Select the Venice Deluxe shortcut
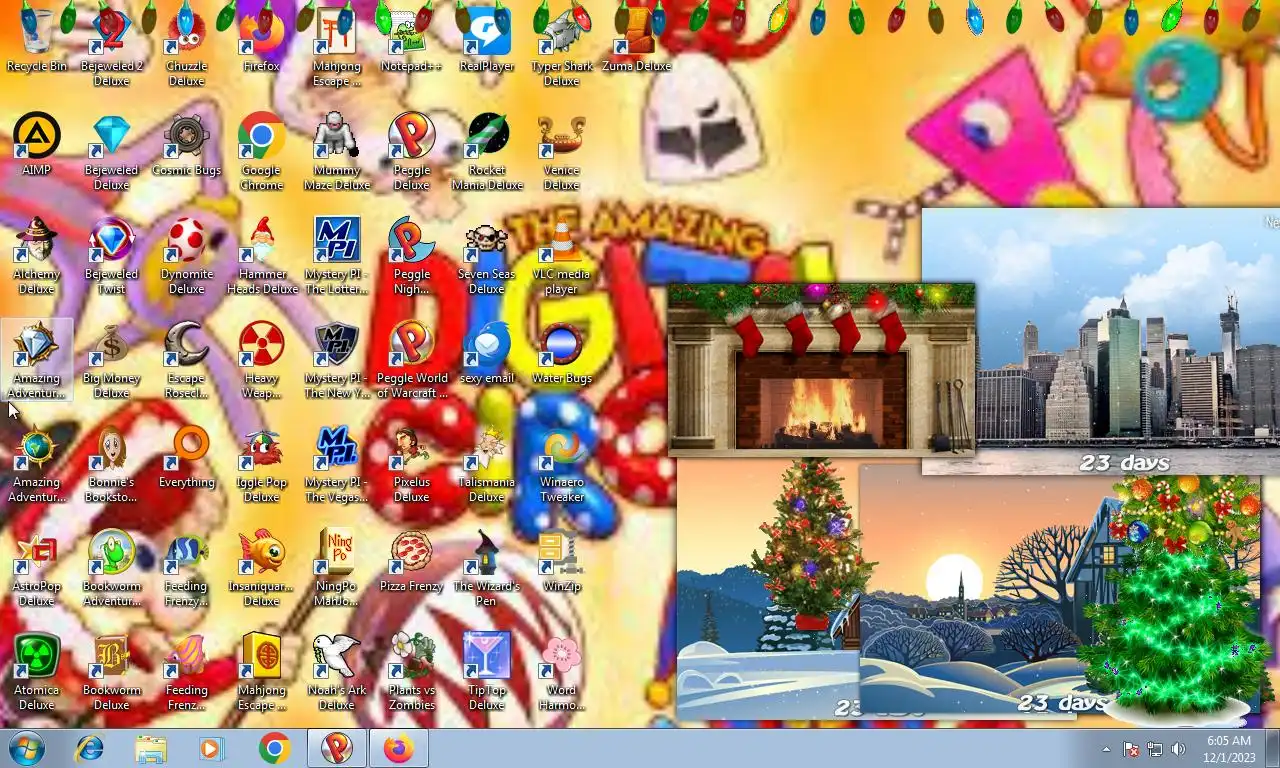1280x768 pixels. click(x=561, y=152)
